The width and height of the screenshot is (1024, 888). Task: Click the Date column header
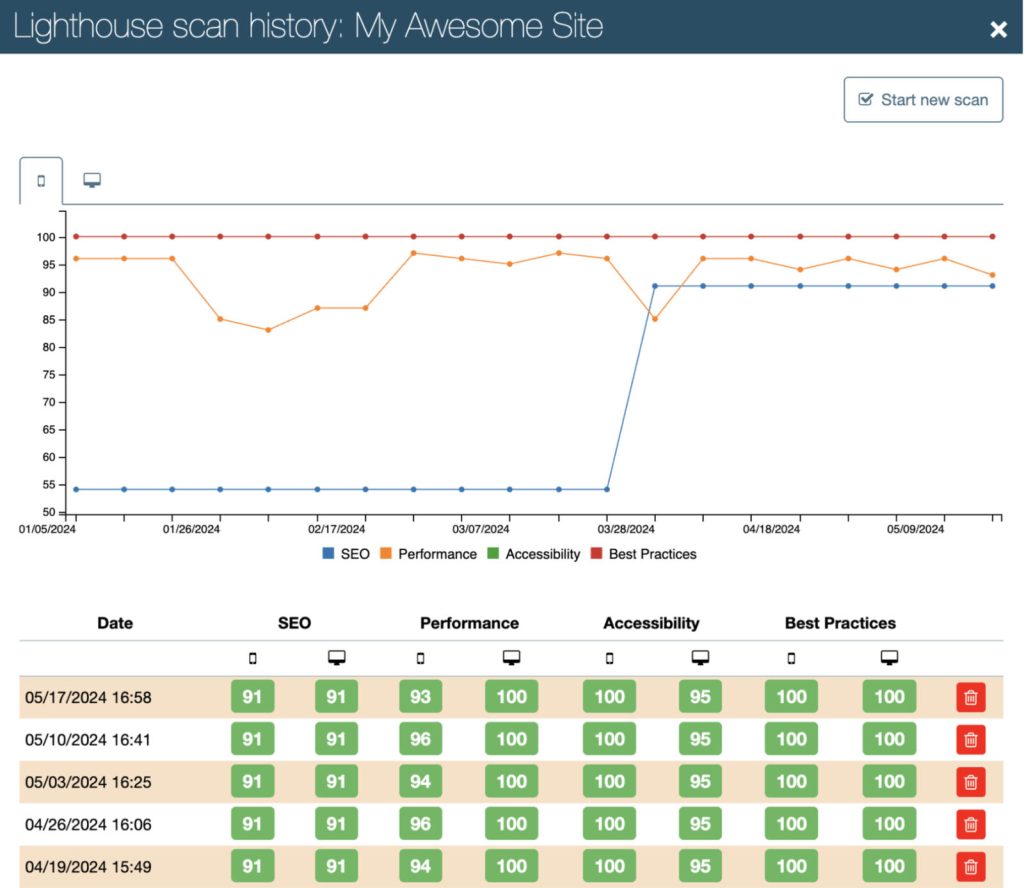[115, 623]
